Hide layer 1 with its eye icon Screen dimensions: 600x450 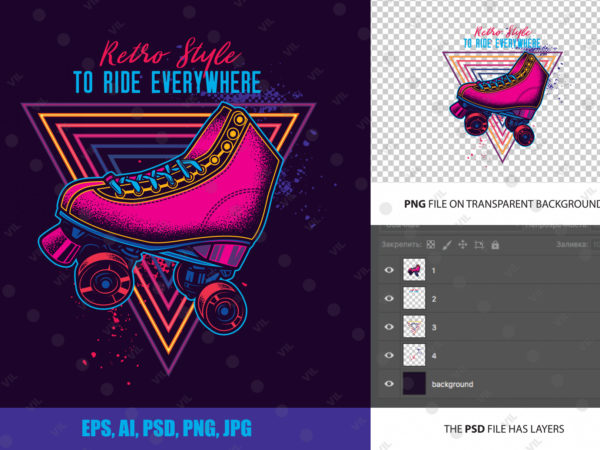click(x=389, y=270)
